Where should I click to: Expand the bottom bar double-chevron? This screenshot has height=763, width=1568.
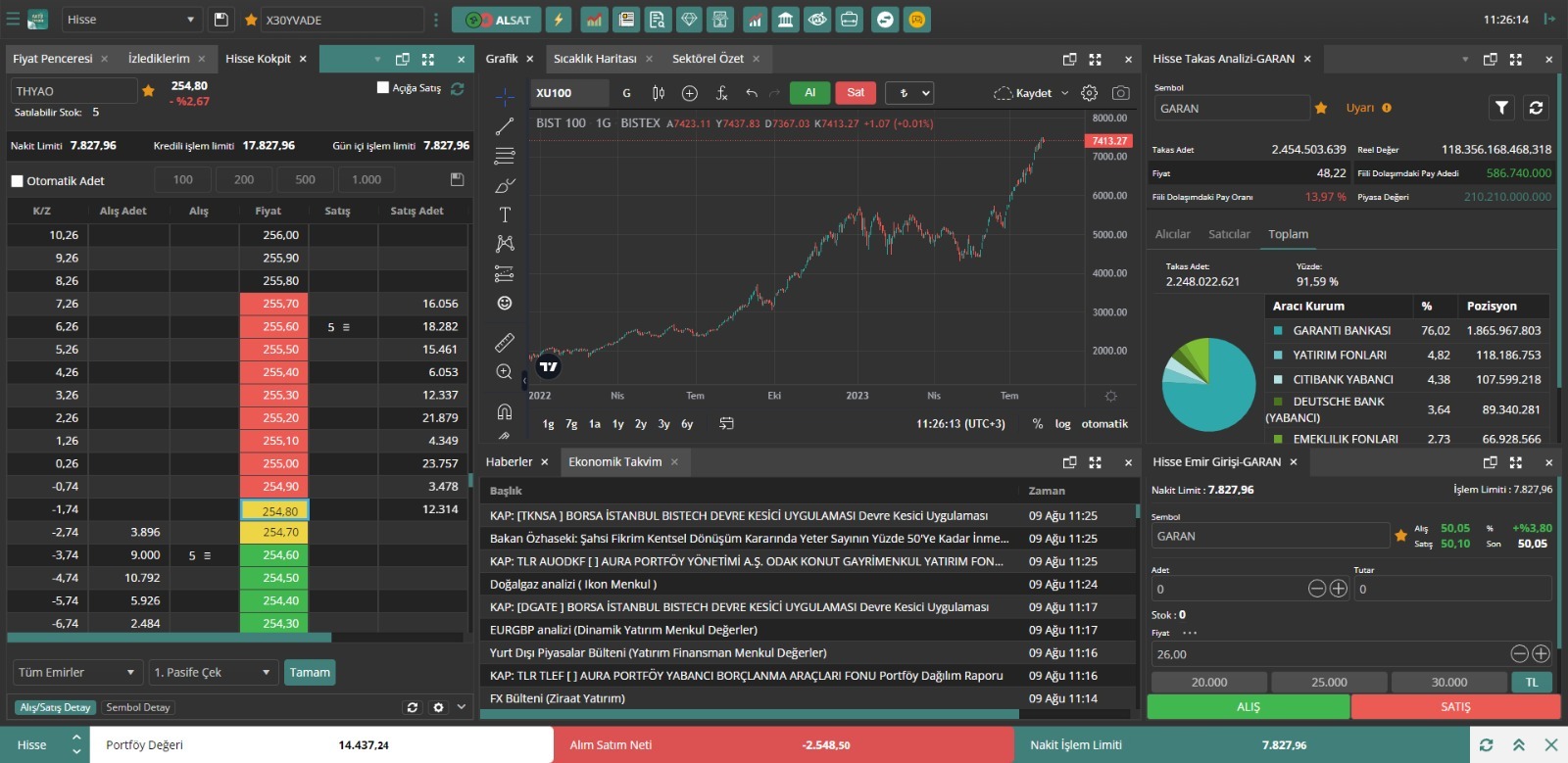tap(1518, 745)
